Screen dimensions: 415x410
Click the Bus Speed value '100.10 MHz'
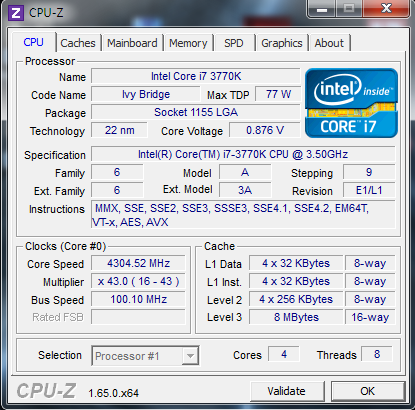point(138,299)
